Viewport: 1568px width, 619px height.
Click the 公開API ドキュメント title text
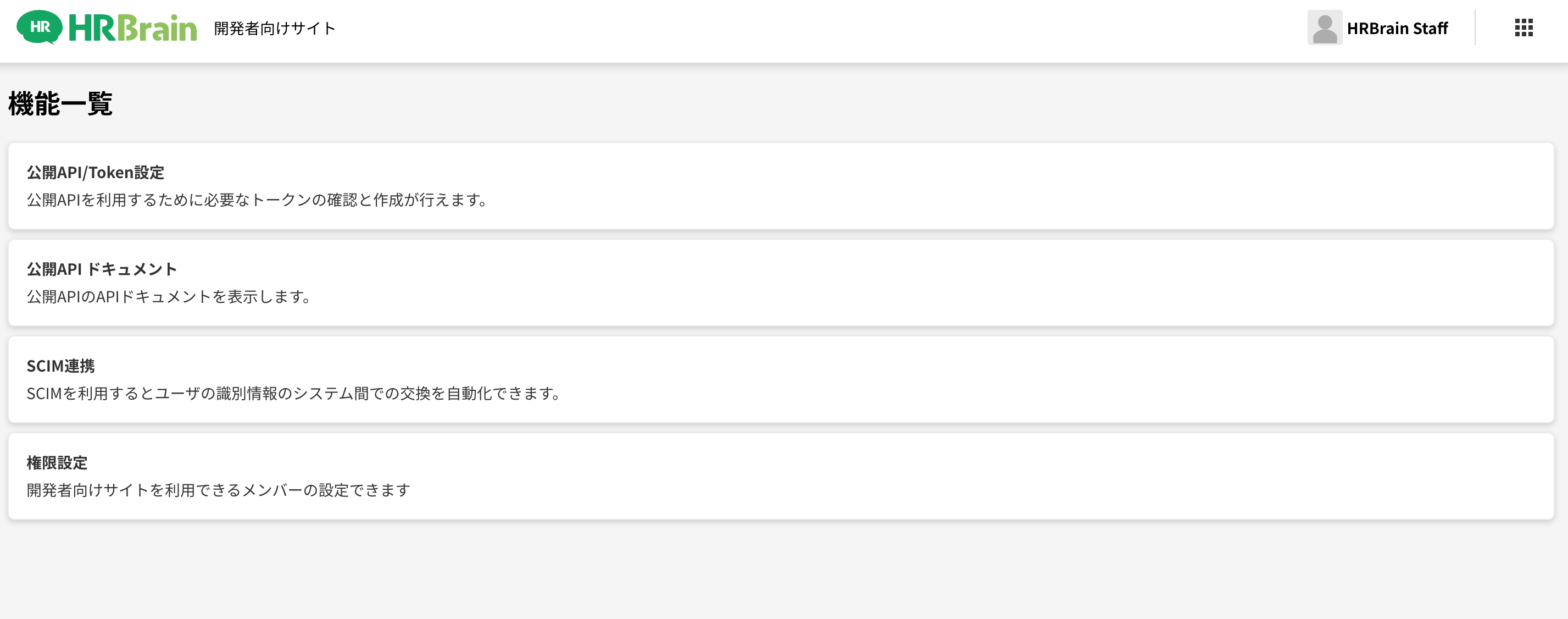[102, 269]
